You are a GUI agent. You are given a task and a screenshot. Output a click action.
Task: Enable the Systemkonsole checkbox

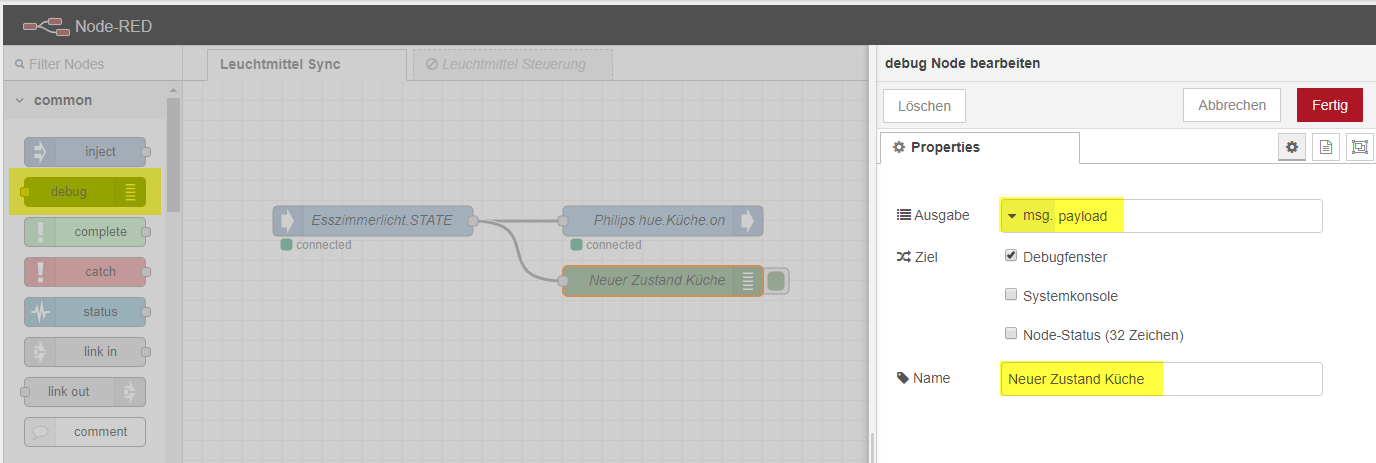[x=1010, y=295]
